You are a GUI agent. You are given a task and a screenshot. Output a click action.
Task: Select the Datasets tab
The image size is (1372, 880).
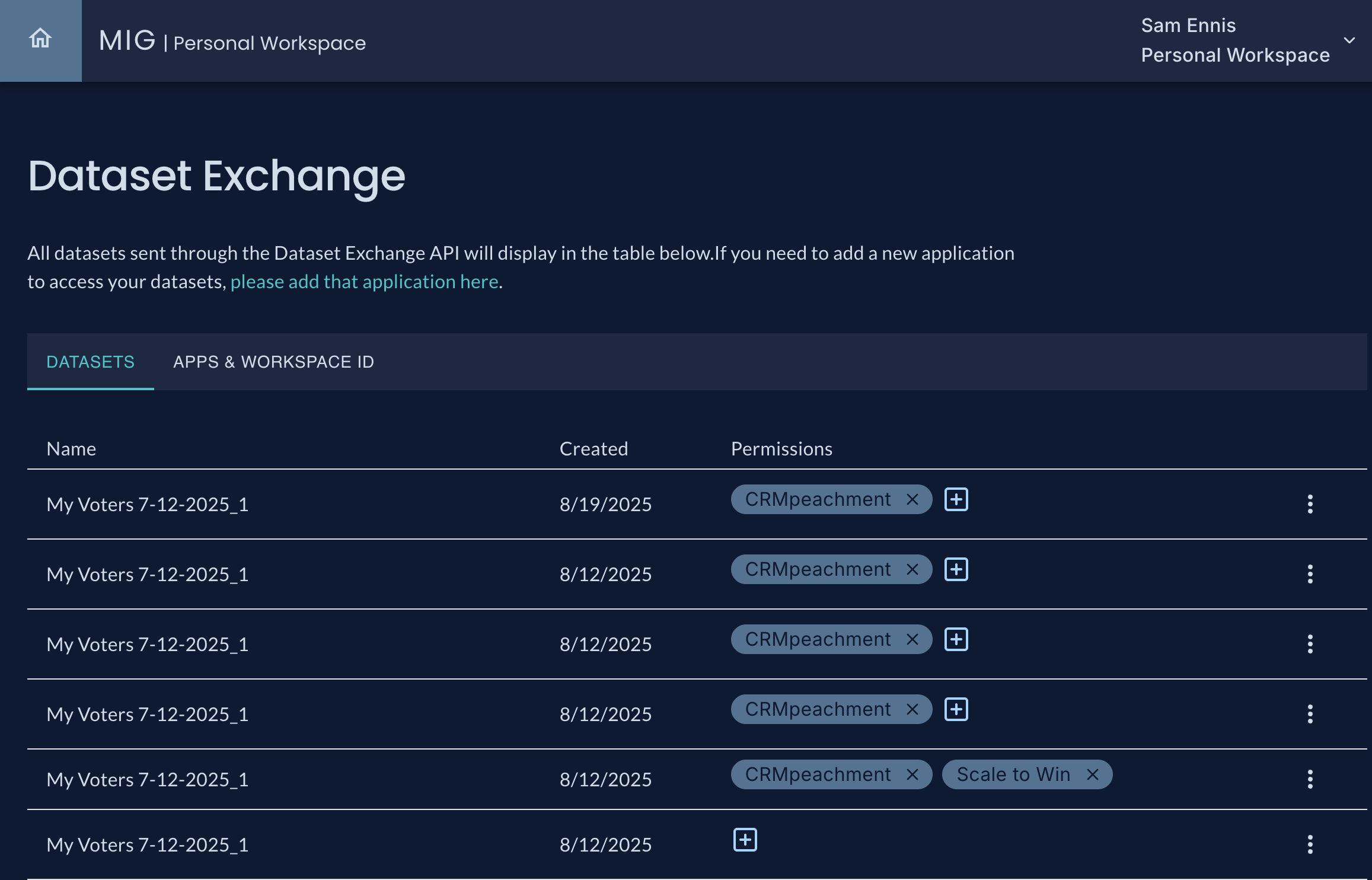pos(90,362)
